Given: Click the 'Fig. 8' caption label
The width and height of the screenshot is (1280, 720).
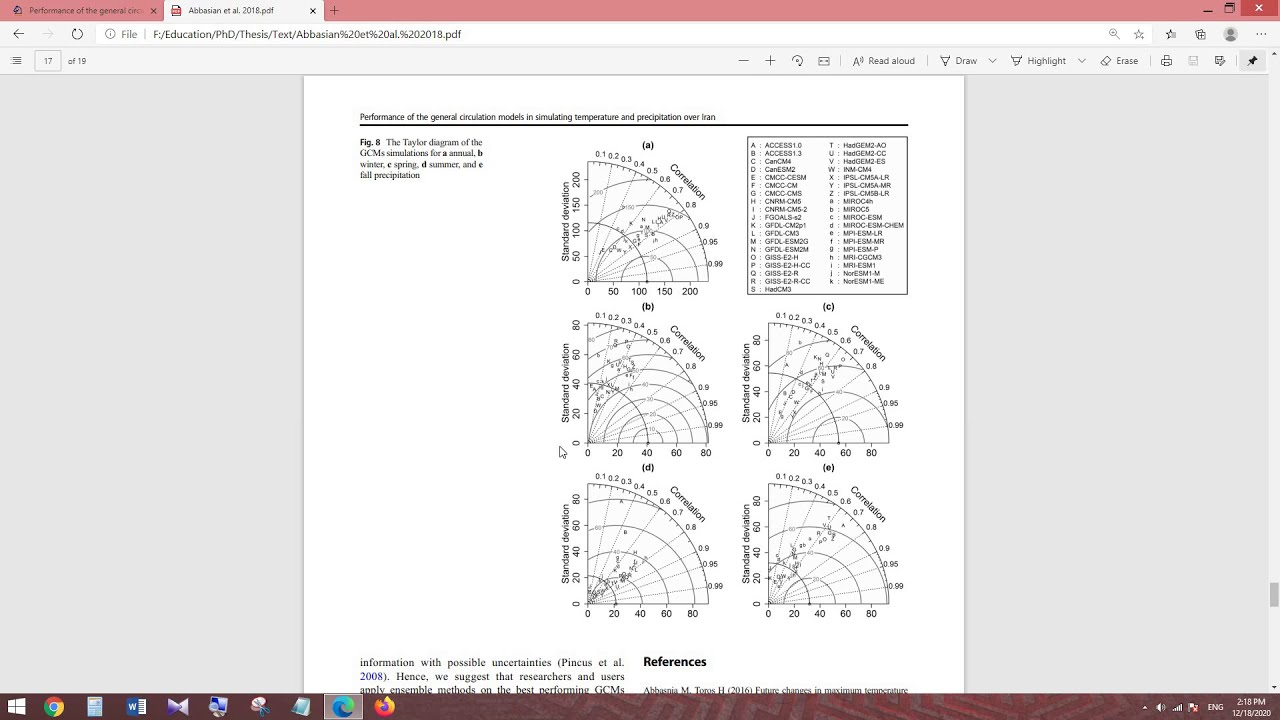Looking at the screenshot, I should click(x=370, y=143).
